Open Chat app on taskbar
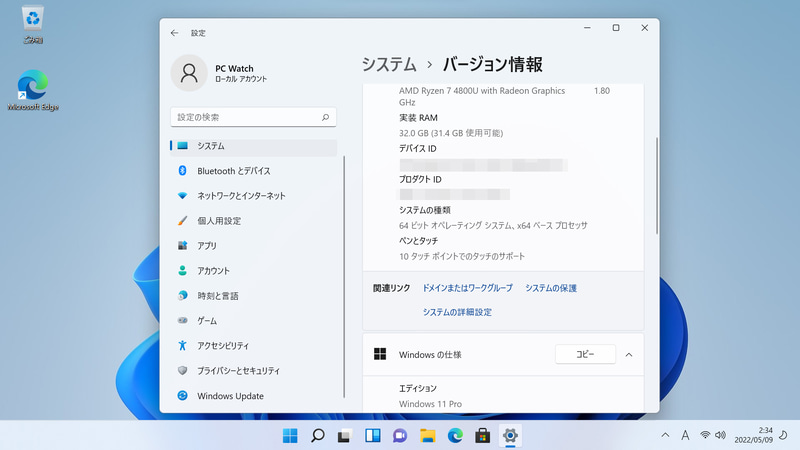Viewport: 800px width, 450px height. [x=401, y=436]
